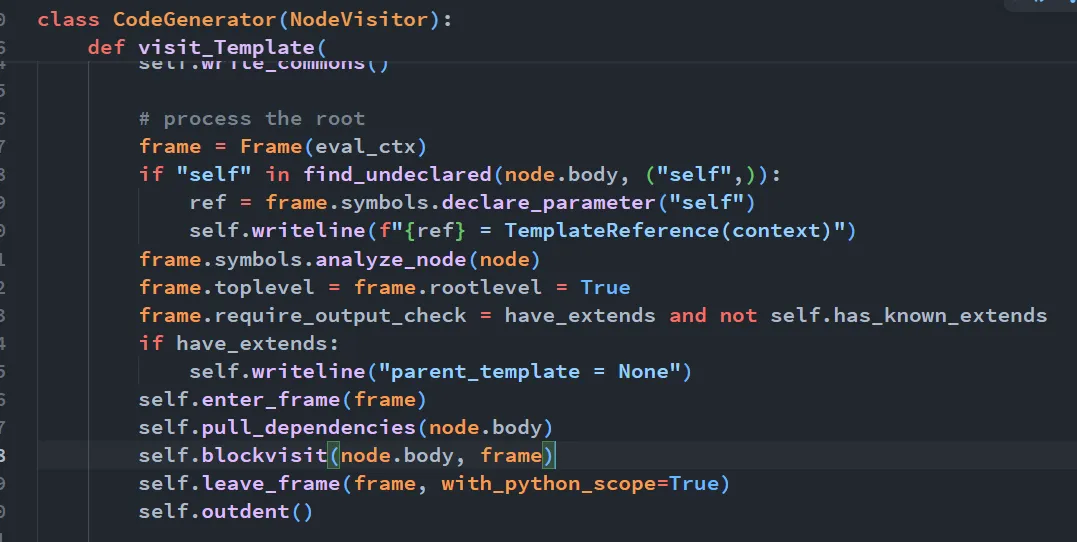The height and width of the screenshot is (542, 1077).
Task: Click the 'if have_extends:' line
Action: point(239,343)
